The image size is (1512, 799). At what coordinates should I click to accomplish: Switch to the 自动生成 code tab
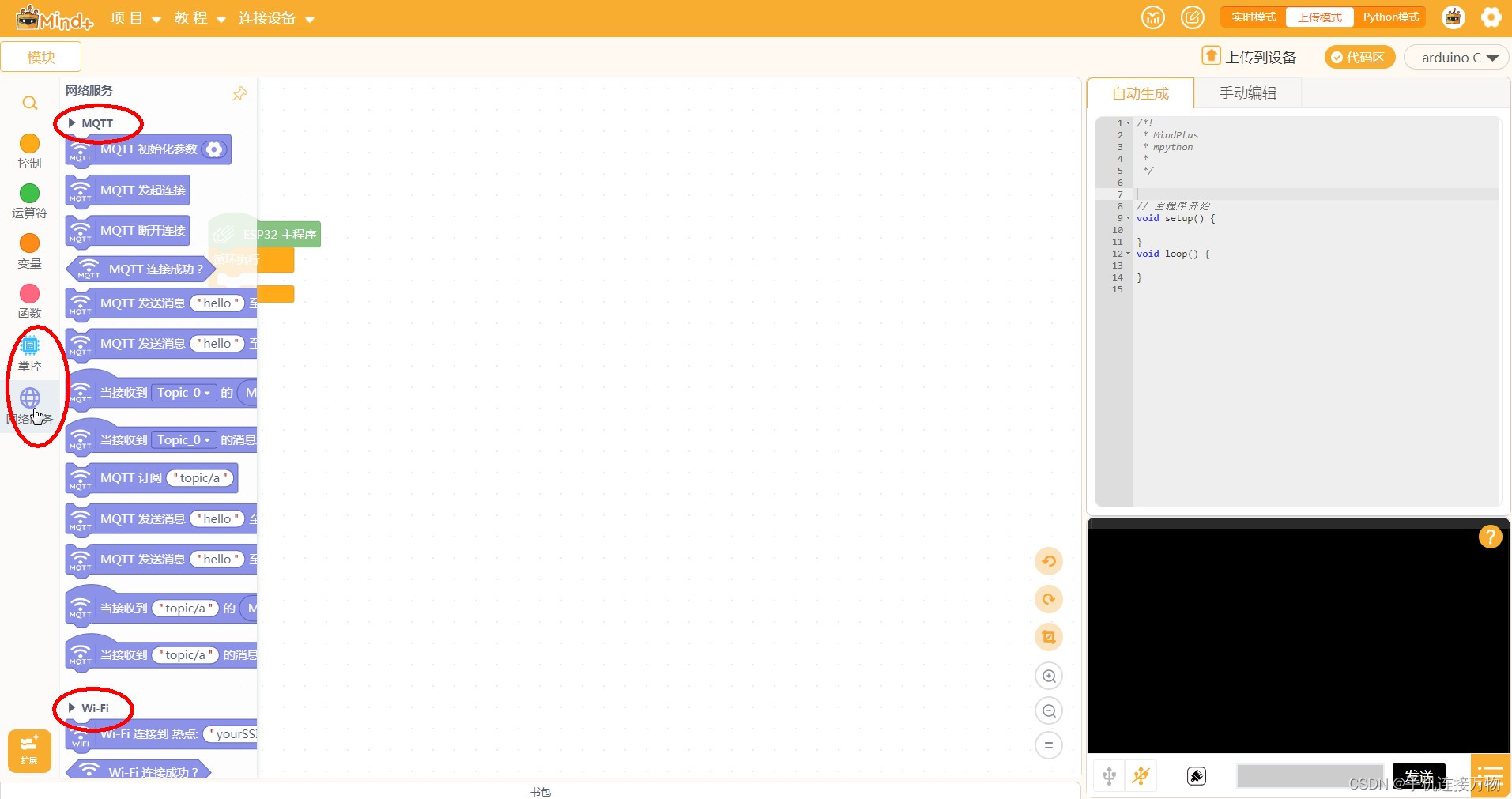1140,93
